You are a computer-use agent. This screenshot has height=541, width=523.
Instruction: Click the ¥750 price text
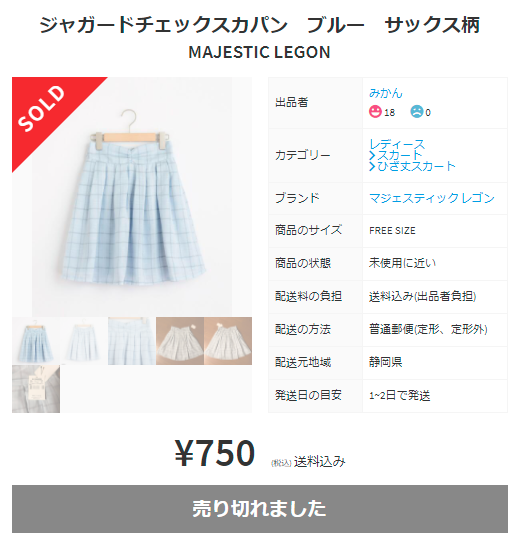(x=215, y=453)
